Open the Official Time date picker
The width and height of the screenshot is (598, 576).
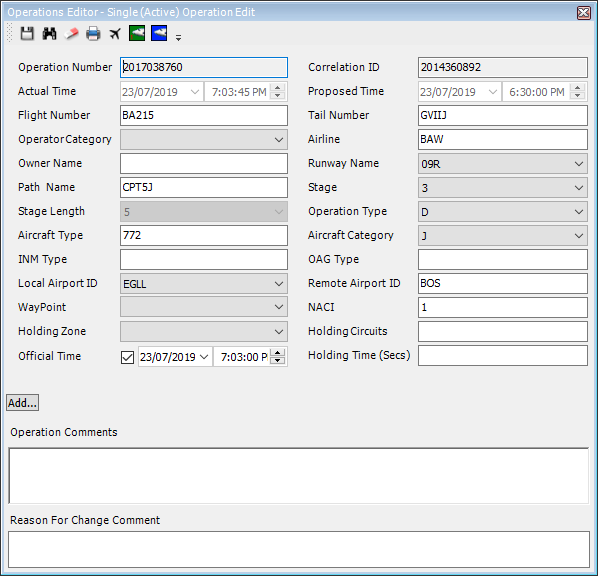tap(204, 357)
